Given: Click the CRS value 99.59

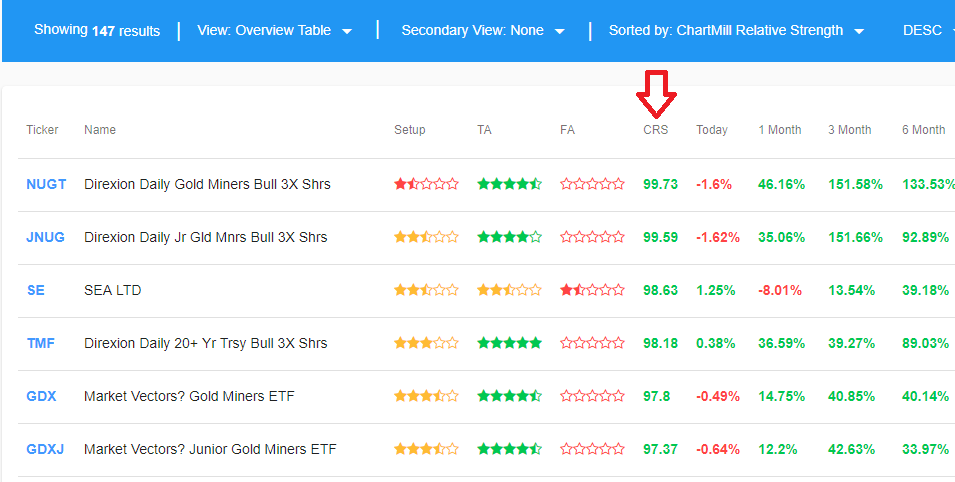Looking at the screenshot, I should pyautogui.click(x=660, y=237).
